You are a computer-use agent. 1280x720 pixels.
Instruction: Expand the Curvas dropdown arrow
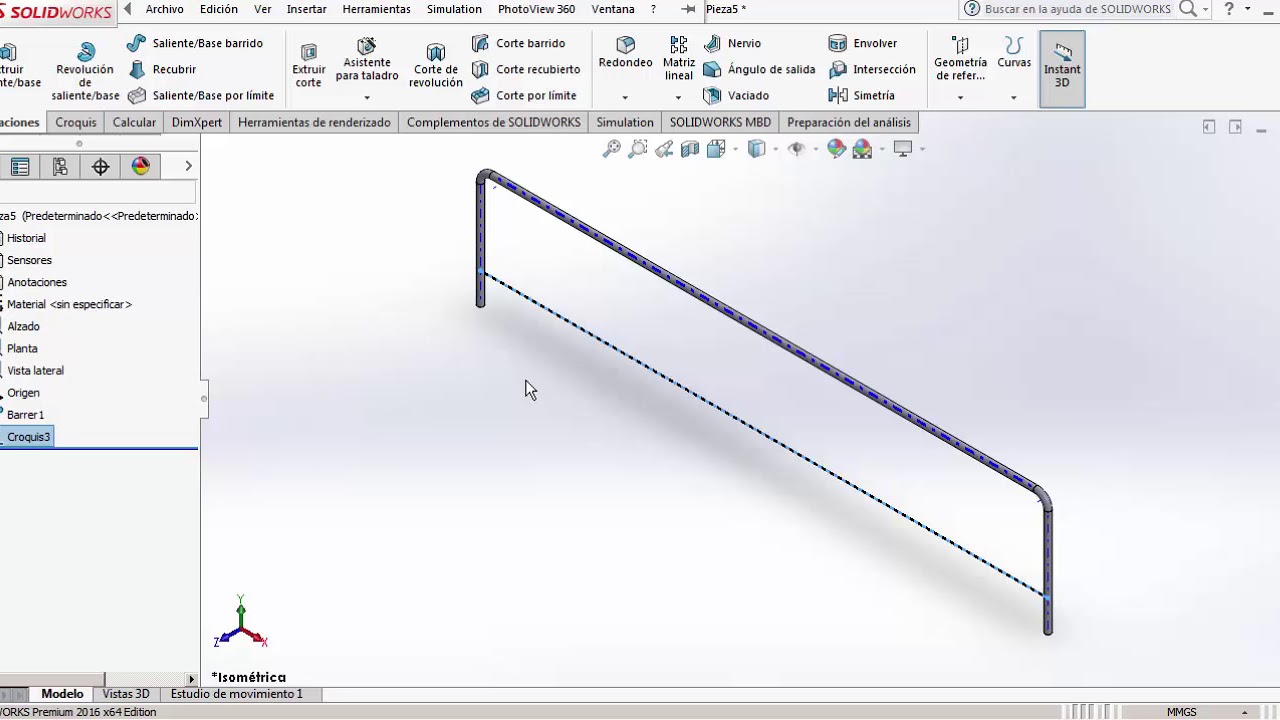(x=1013, y=98)
